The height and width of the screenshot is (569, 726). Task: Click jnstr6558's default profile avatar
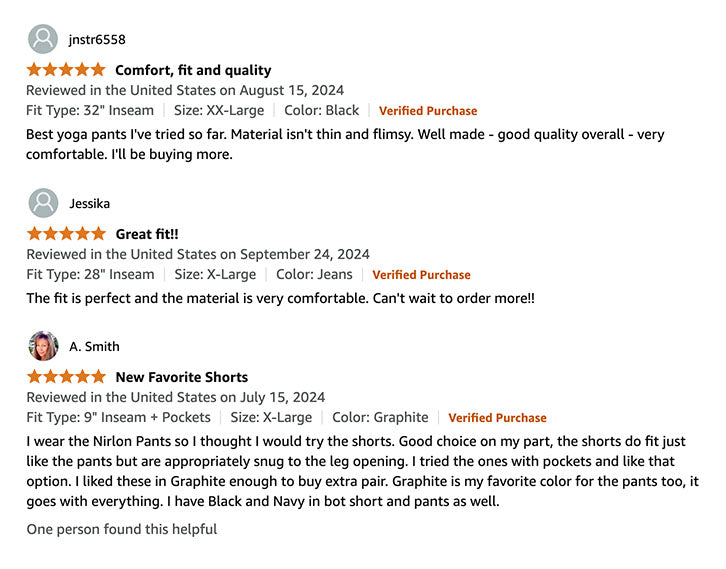point(43,39)
